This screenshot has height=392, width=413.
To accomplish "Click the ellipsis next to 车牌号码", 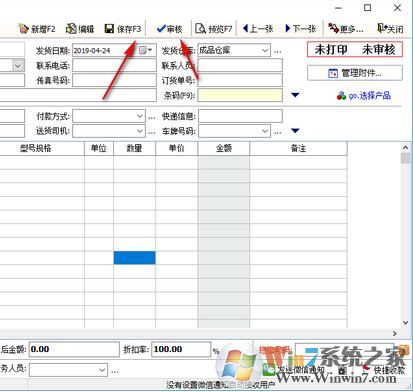I will (x=277, y=132).
